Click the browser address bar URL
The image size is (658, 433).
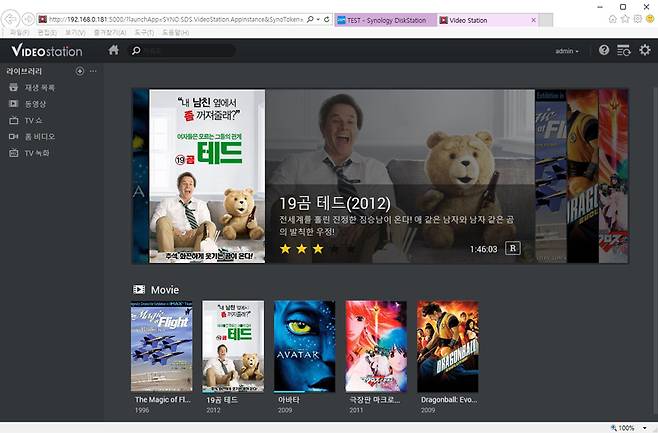(176, 19)
